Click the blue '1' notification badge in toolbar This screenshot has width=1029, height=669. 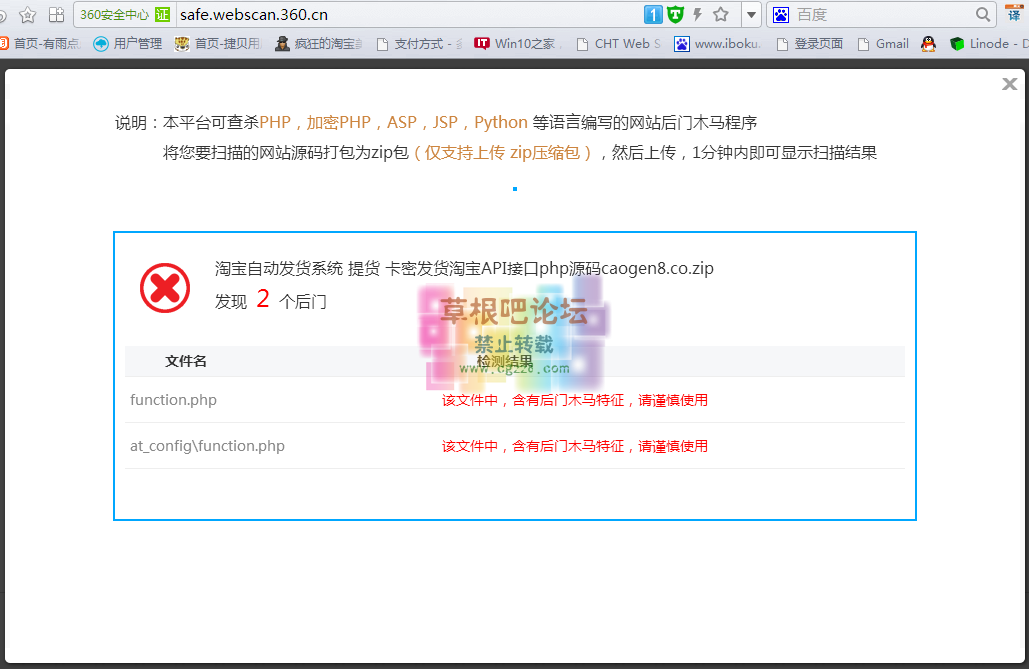[x=652, y=14]
